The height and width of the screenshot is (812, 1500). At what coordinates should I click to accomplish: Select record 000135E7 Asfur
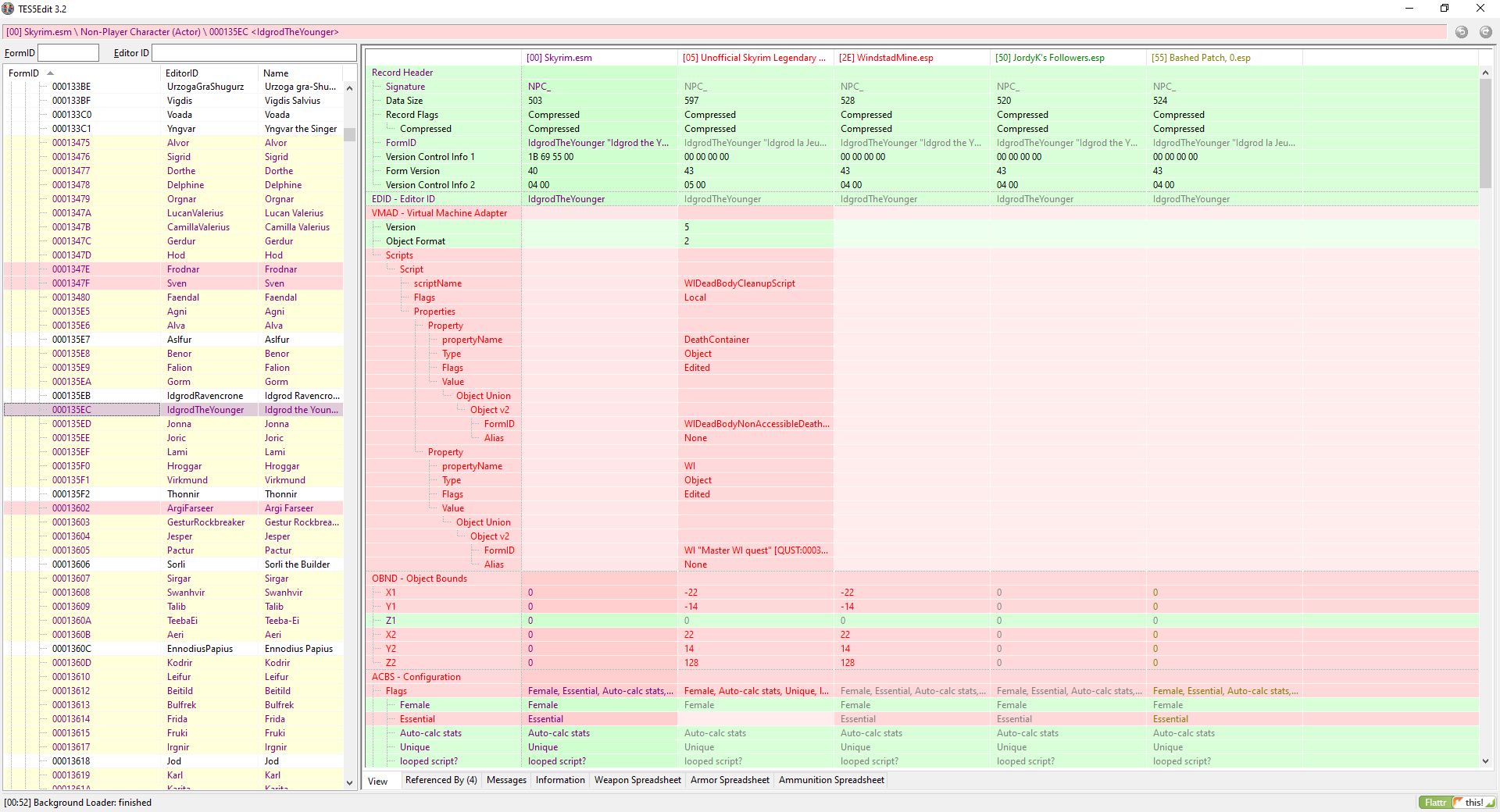click(x=173, y=340)
